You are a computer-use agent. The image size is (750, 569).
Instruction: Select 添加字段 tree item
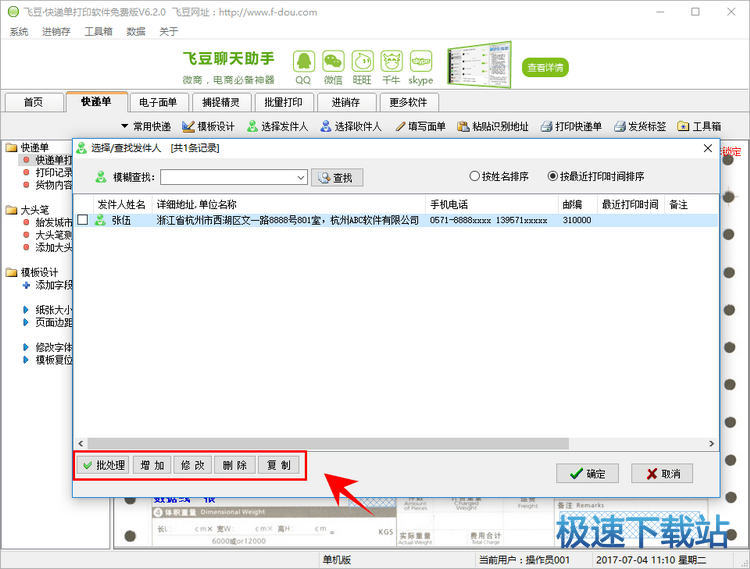click(x=47, y=285)
